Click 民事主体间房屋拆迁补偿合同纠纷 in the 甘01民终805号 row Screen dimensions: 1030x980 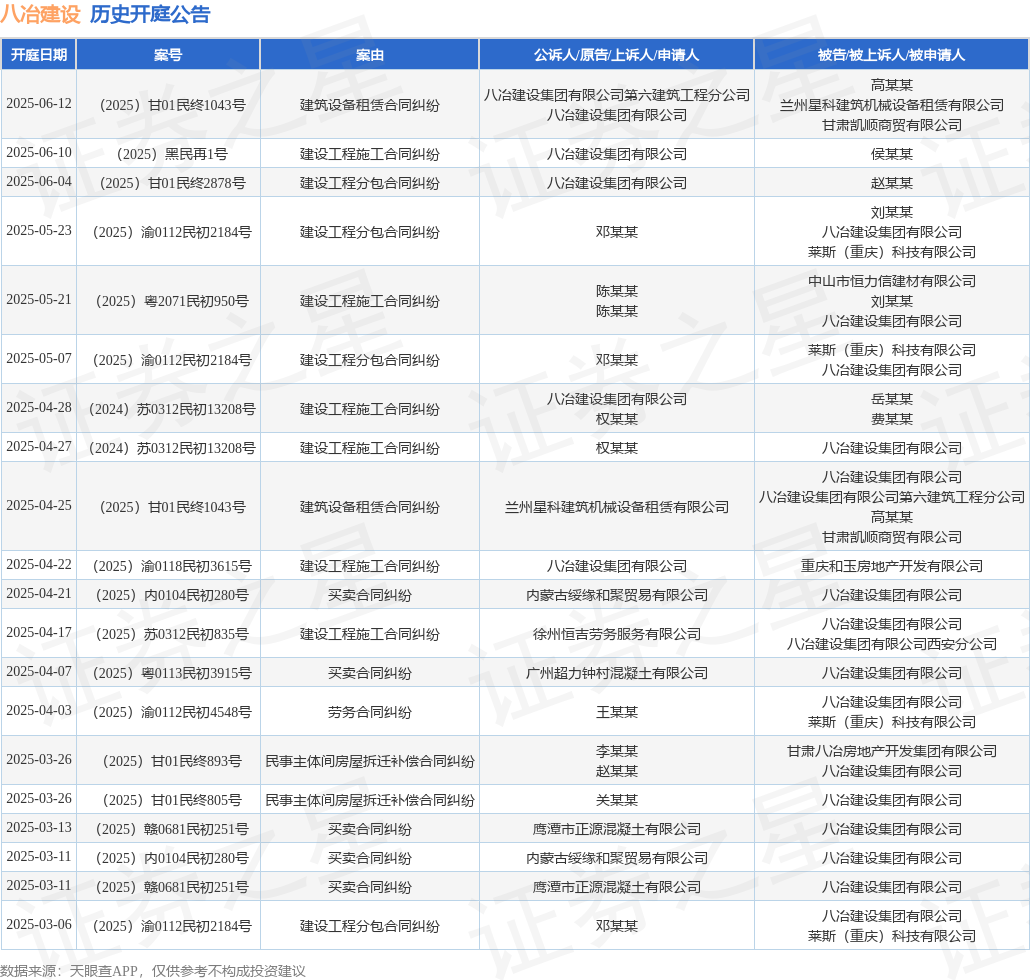tap(370, 800)
